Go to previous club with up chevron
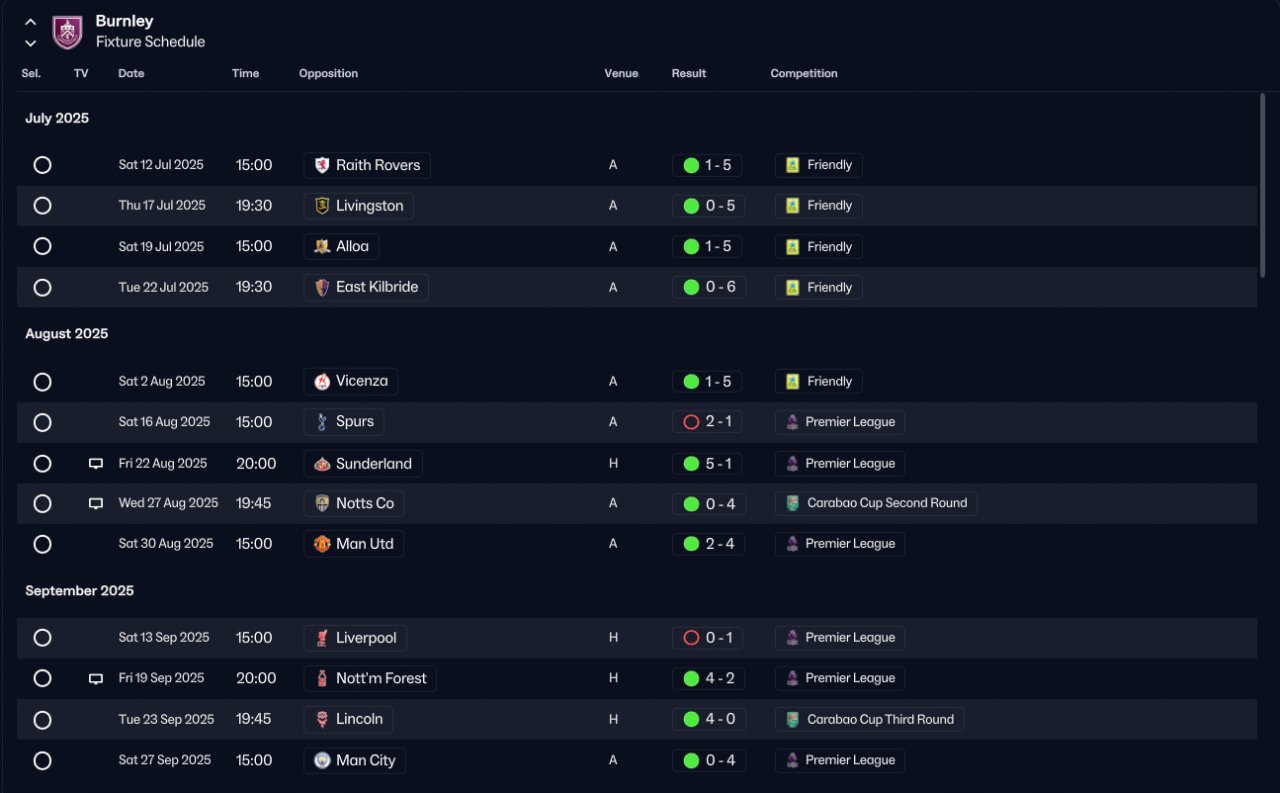 click(x=30, y=21)
